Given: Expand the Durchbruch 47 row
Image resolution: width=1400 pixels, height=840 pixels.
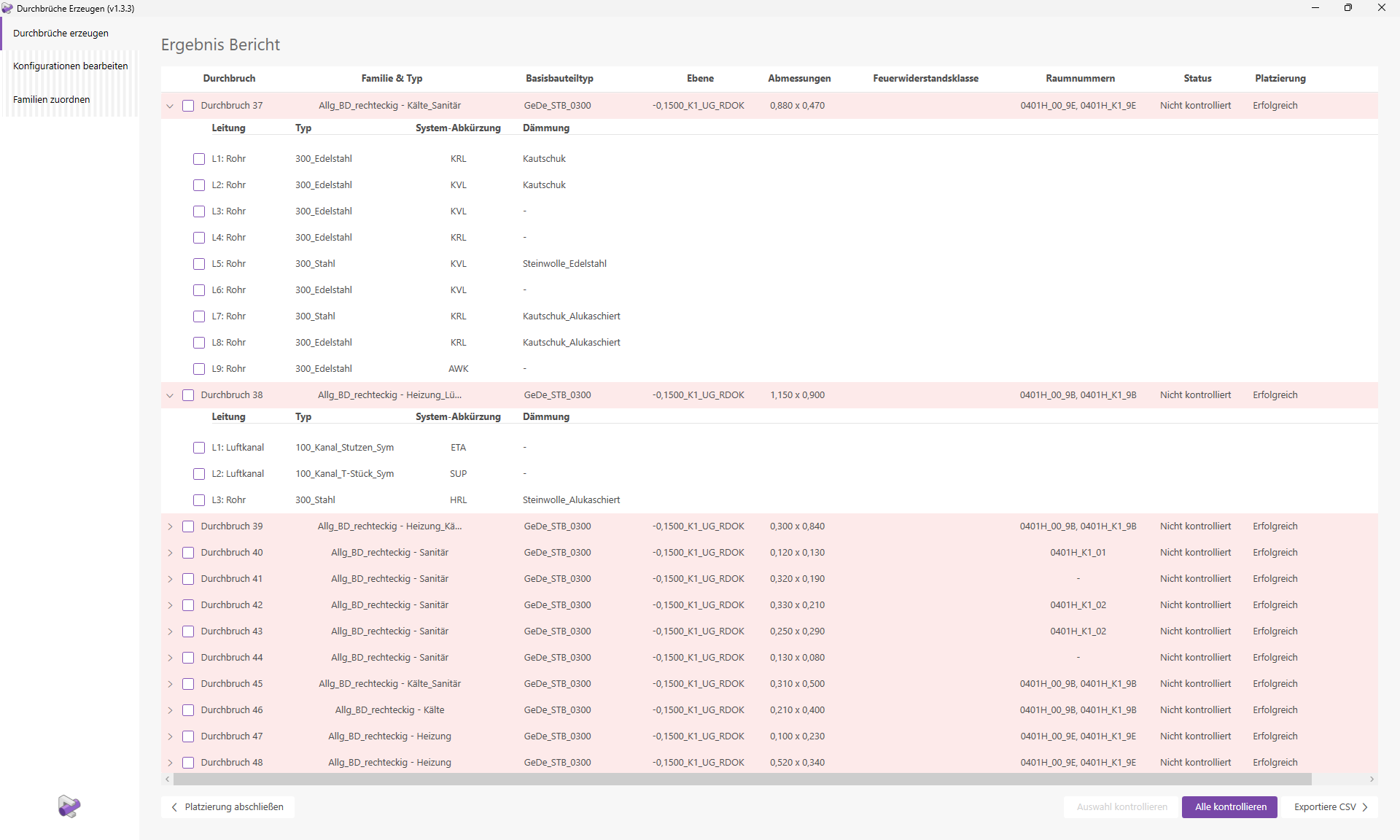Looking at the screenshot, I should (169, 736).
